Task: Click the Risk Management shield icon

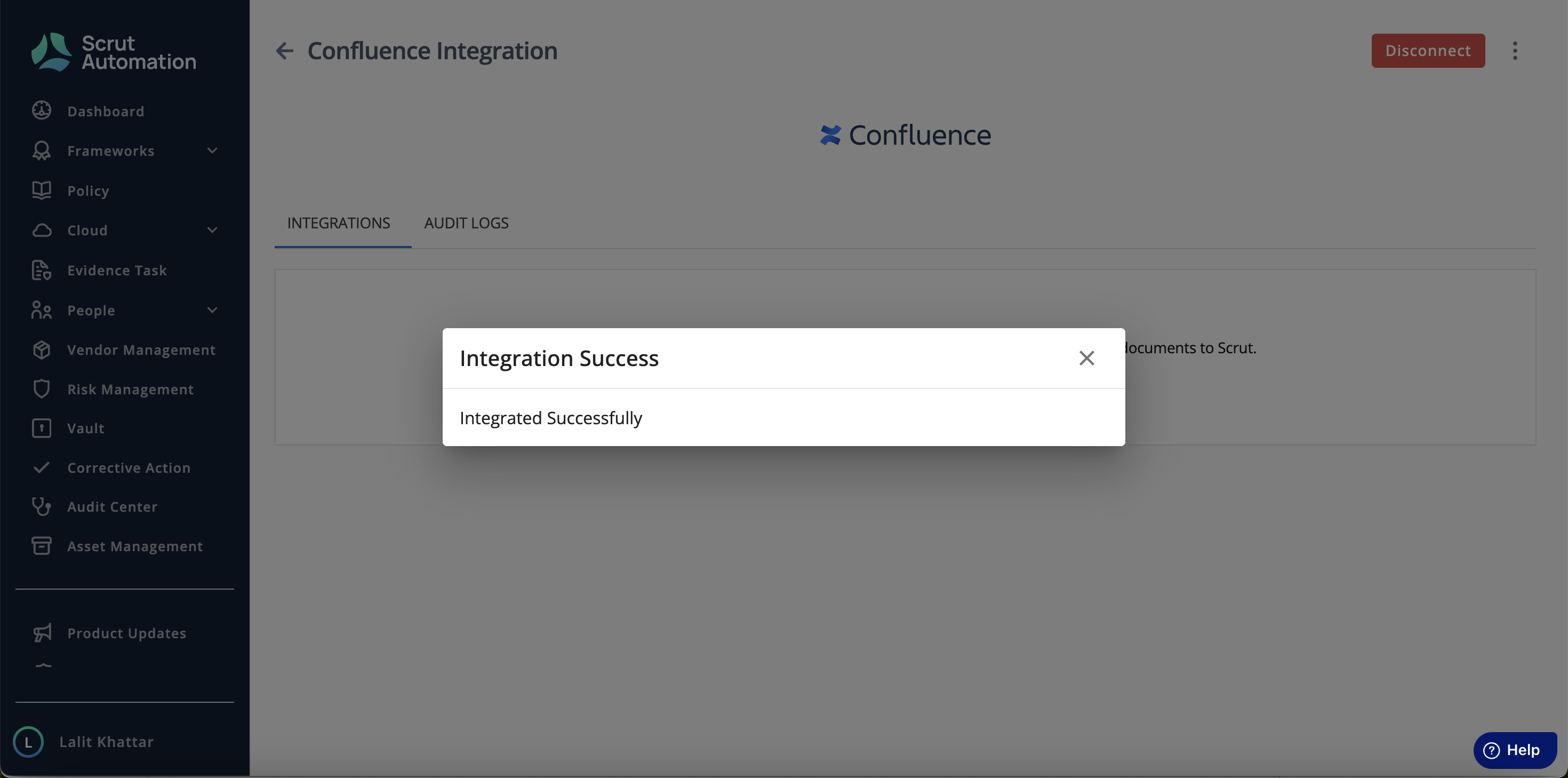Action: coord(42,388)
